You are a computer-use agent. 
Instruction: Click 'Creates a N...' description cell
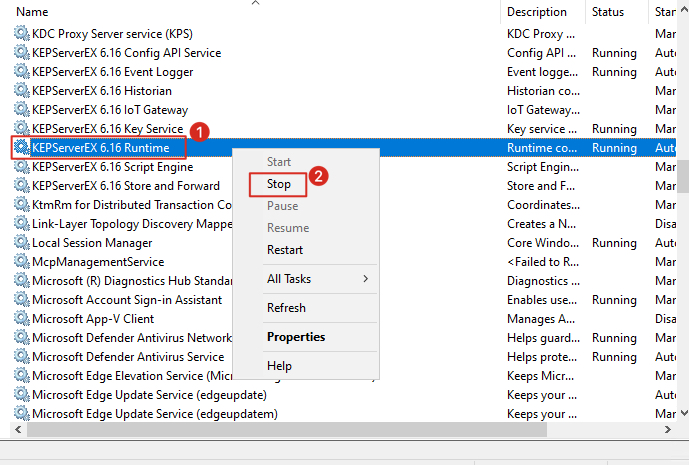(541, 224)
